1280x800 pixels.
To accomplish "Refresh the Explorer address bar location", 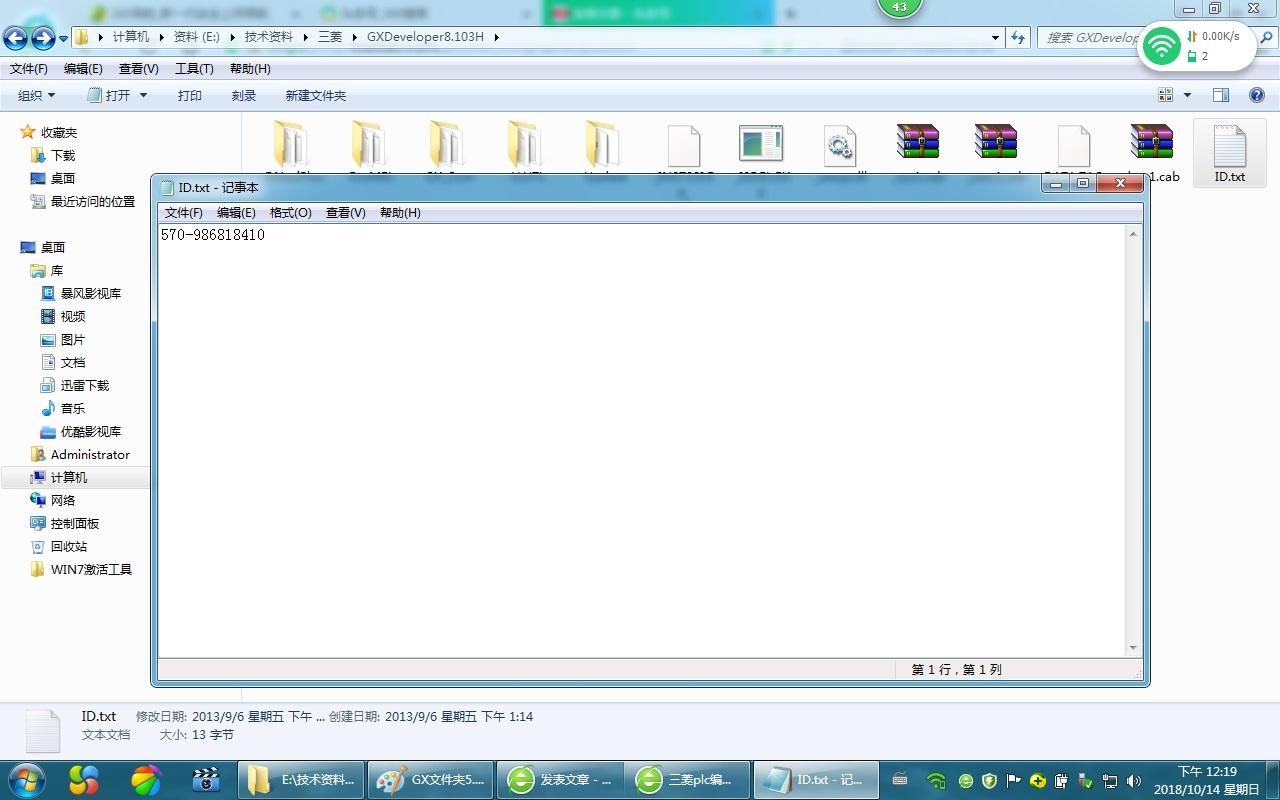I will 1018,37.
